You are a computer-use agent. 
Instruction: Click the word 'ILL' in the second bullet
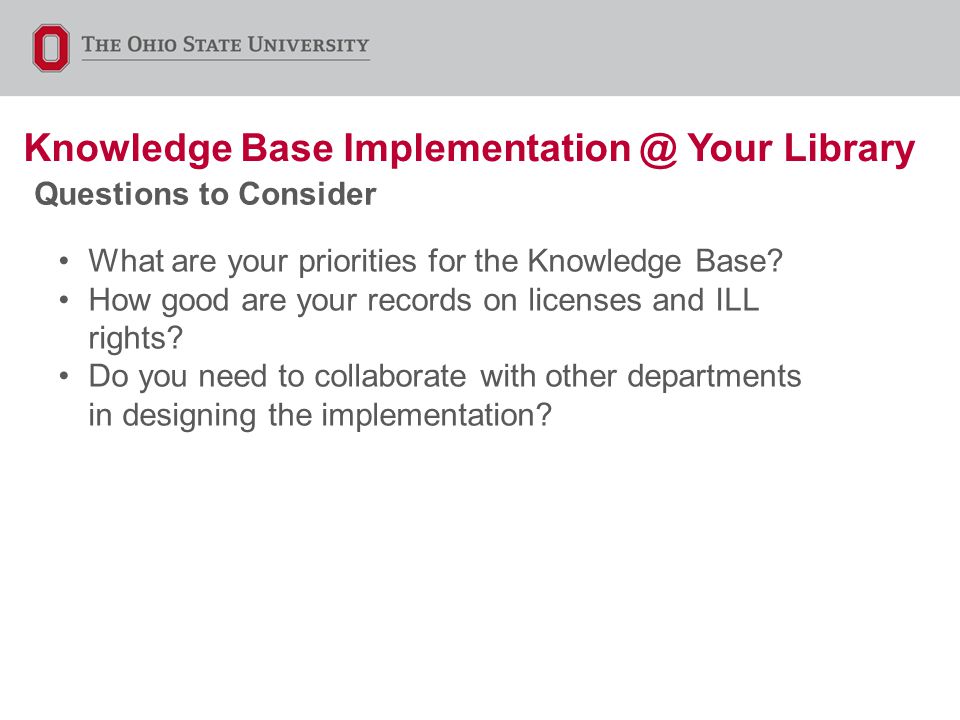737,300
